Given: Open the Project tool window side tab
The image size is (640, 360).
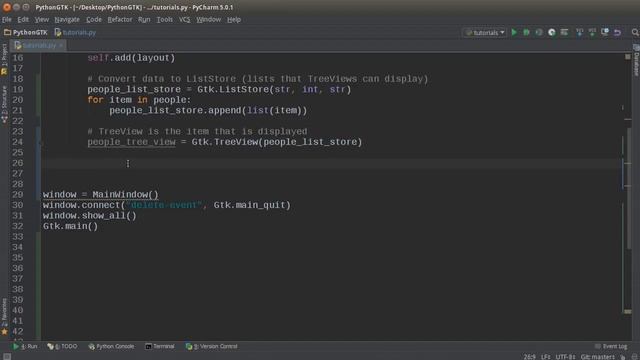Looking at the screenshot, I should click(4, 59).
